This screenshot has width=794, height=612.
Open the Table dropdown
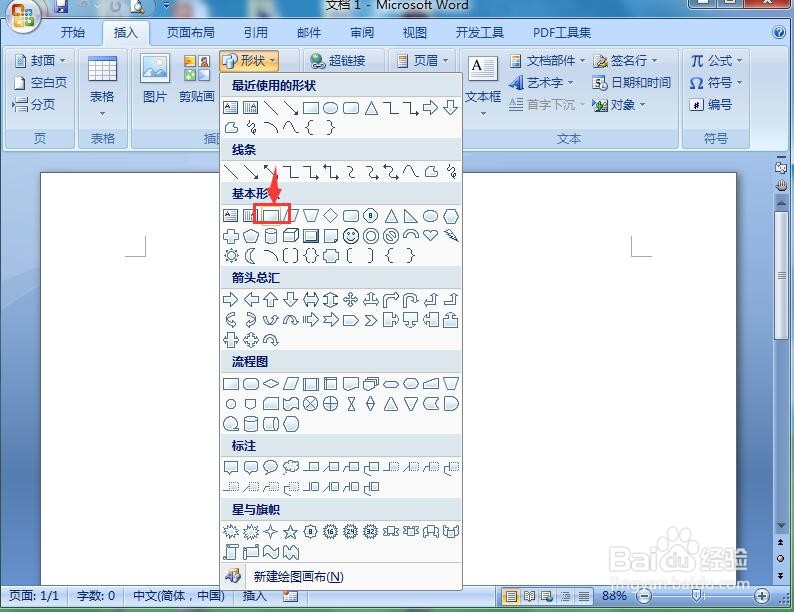(x=102, y=85)
